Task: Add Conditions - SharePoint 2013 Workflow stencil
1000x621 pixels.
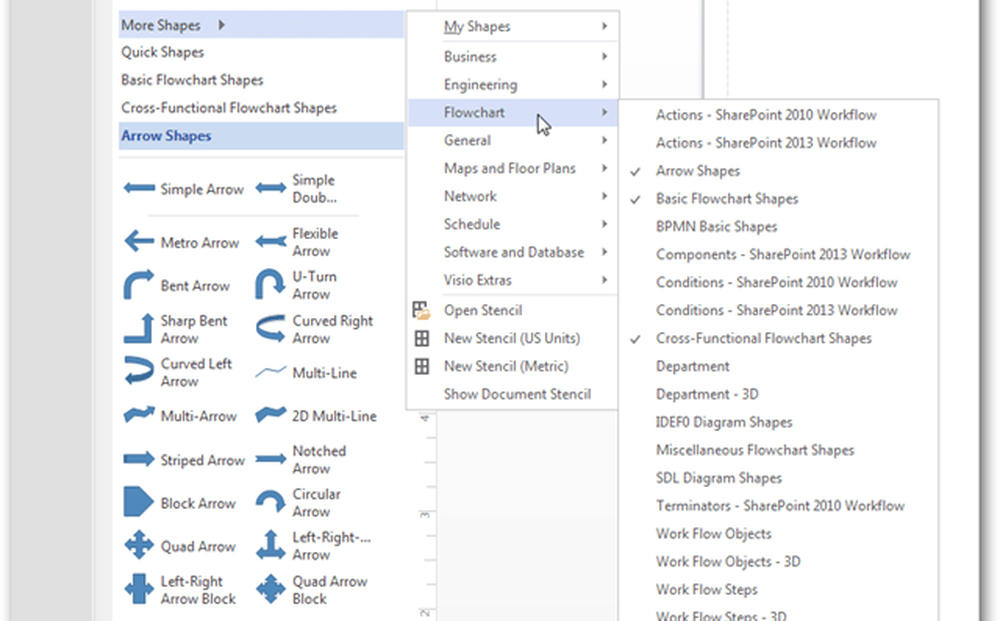Action: [x=778, y=310]
